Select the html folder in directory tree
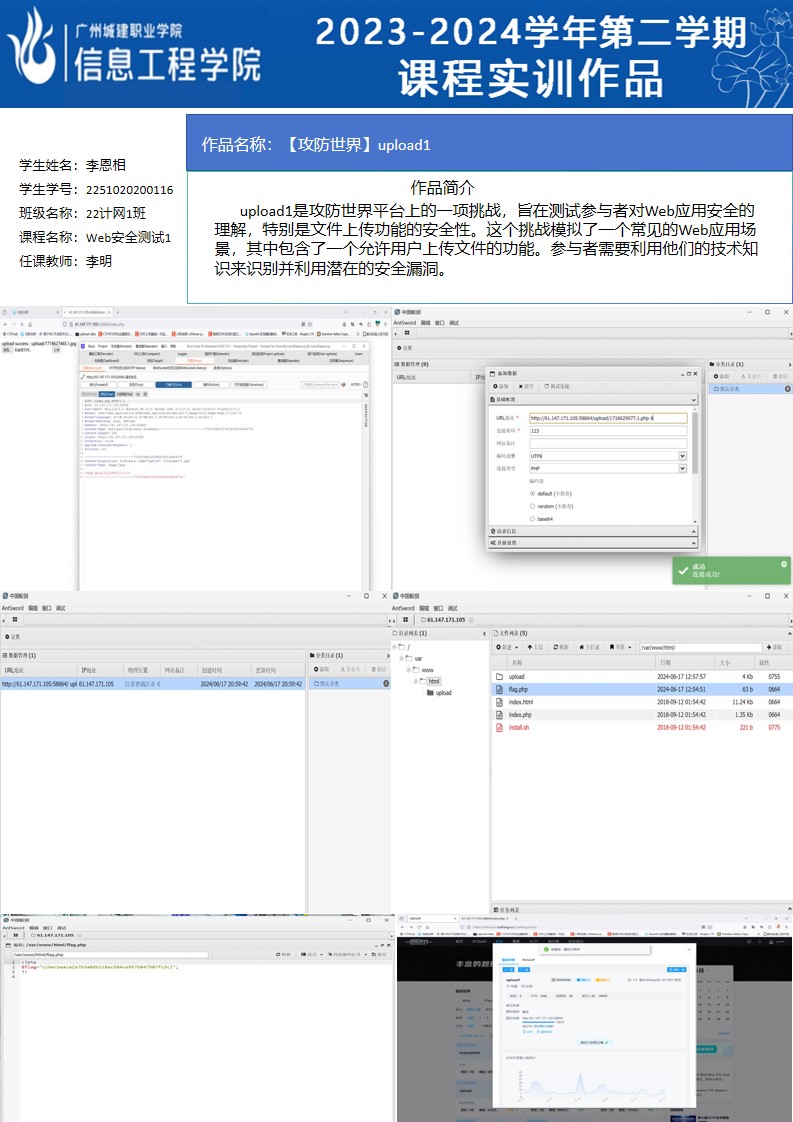This screenshot has width=793, height=1122. (433, 681)
